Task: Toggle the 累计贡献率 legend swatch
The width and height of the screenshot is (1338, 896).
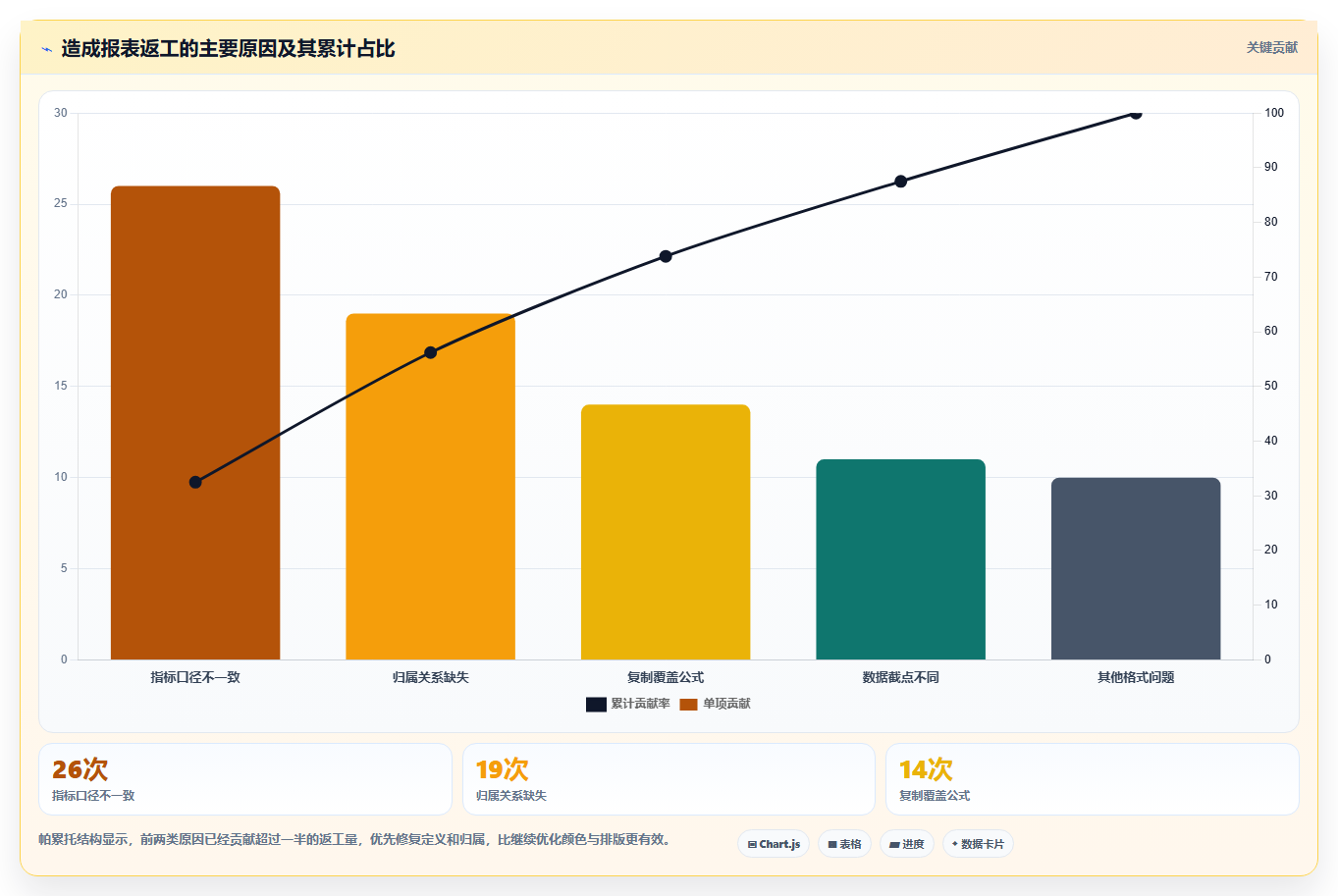Action: coord(596,704)
